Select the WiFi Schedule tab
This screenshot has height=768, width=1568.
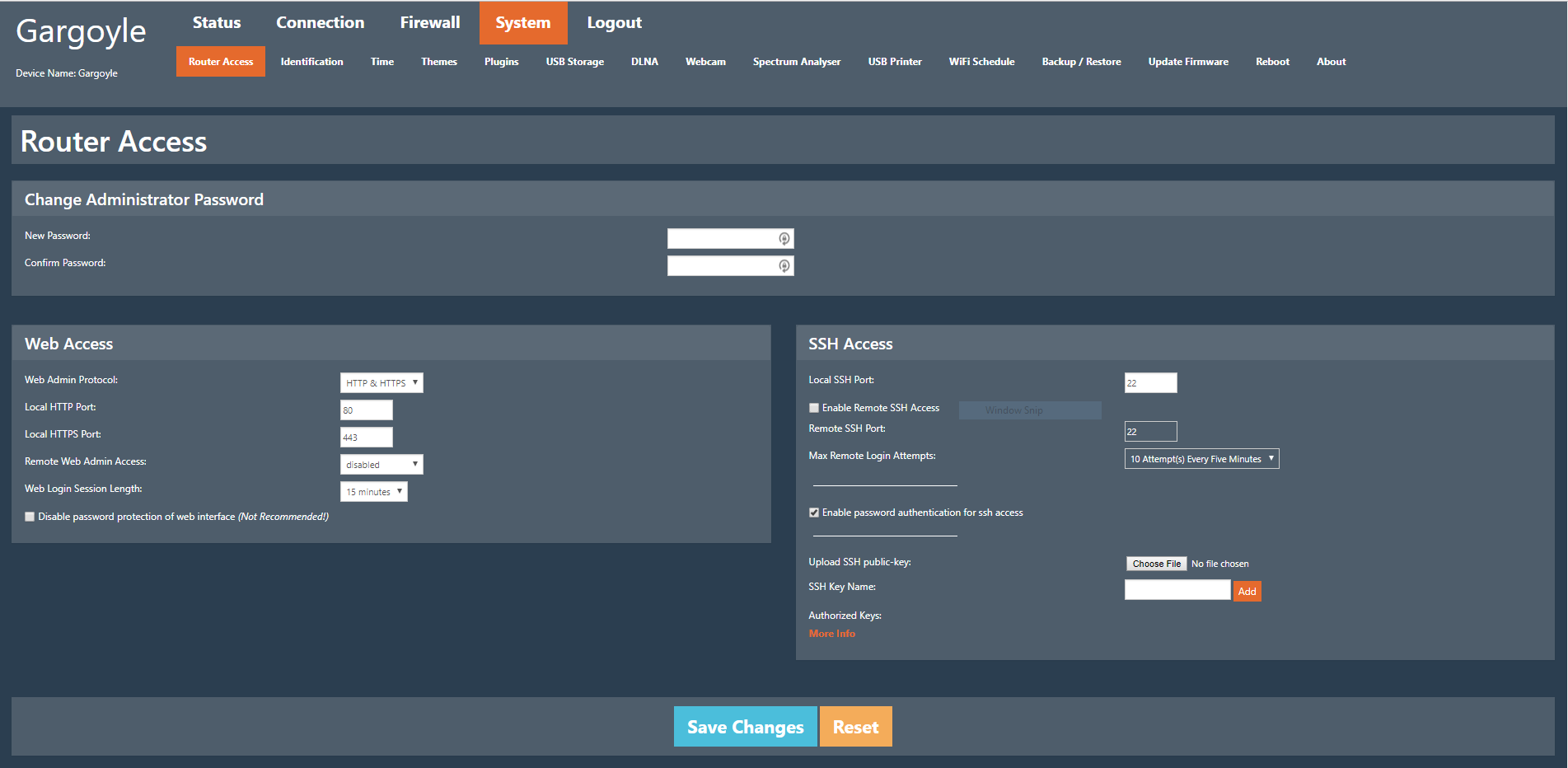pyautogui.click(x=981, y=62)
